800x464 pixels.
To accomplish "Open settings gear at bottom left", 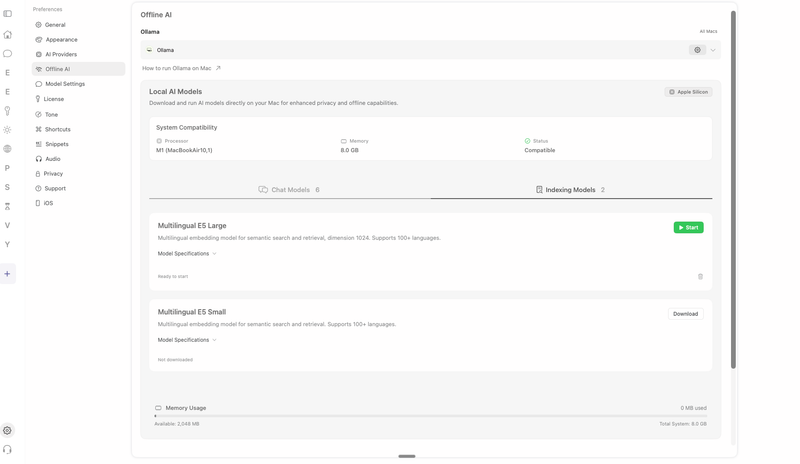I will [x=7, y=430].
